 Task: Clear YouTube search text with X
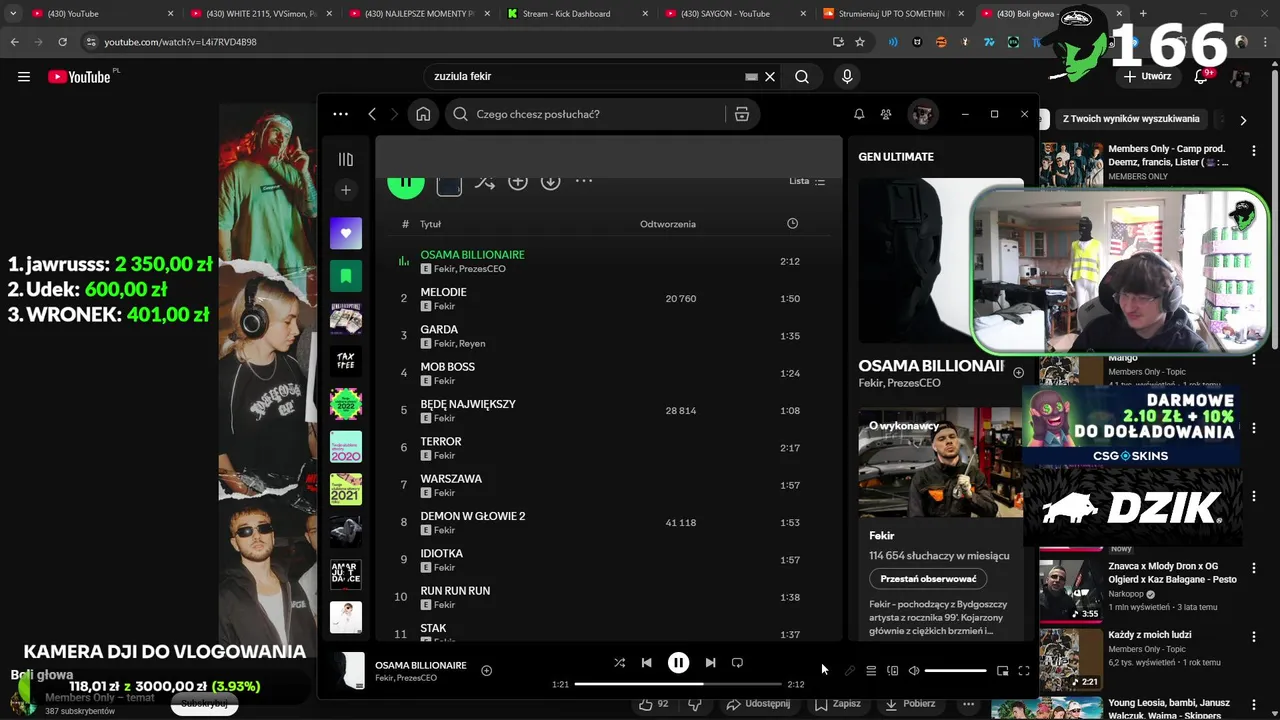click(x=770, y=76)
